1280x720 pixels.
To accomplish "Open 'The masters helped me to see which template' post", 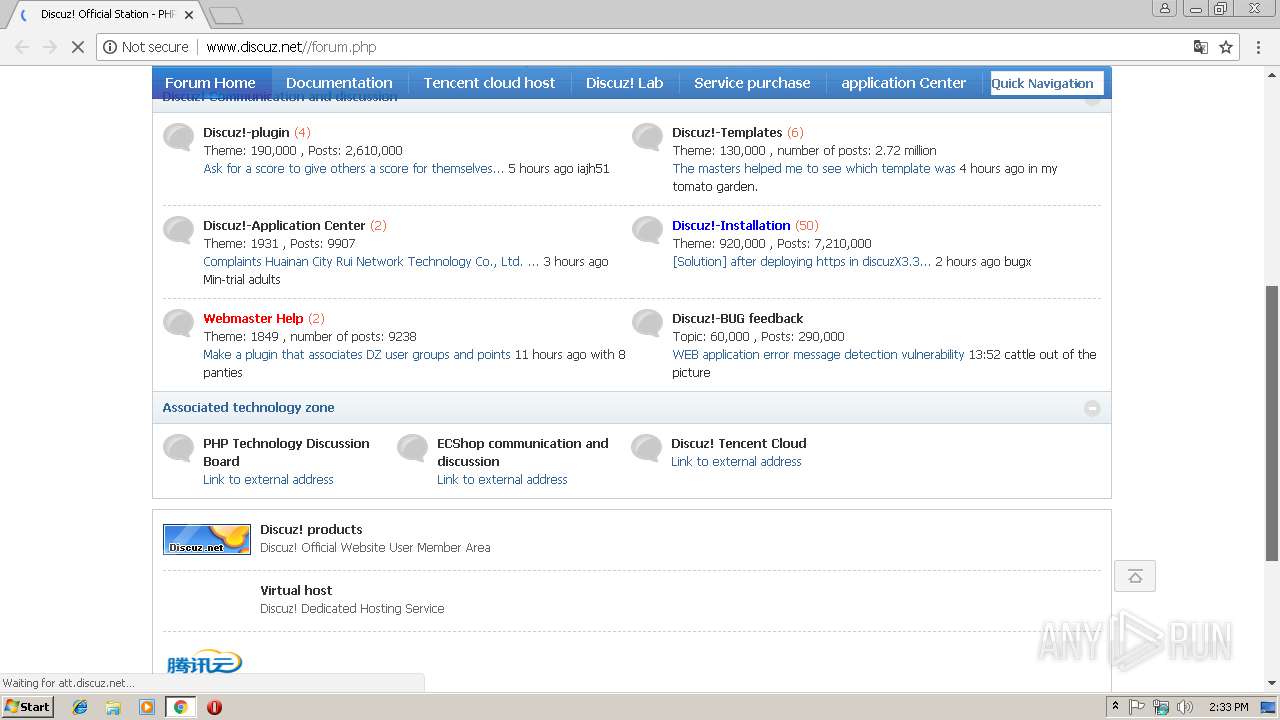I will pos(814,168).
